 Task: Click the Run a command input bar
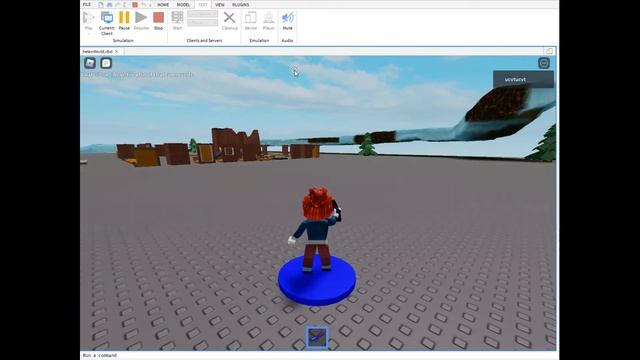coord(318,355)
